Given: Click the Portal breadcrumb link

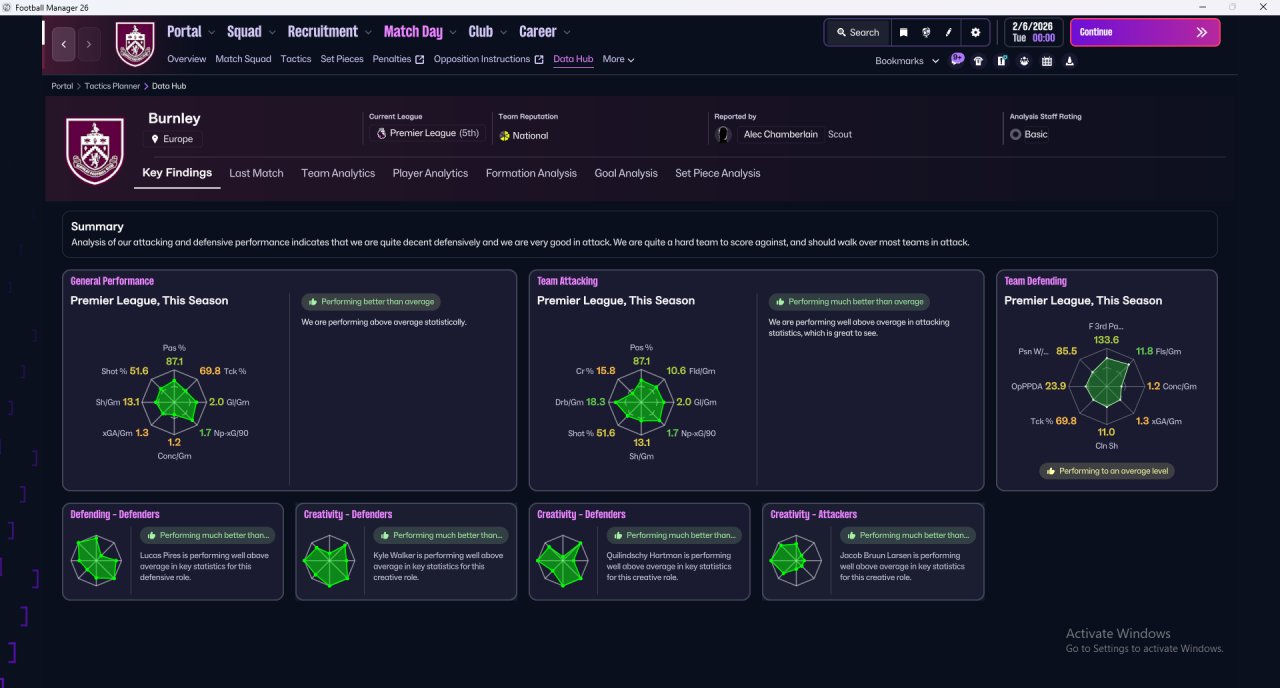Looking at the screenshot, I should 62,86.
